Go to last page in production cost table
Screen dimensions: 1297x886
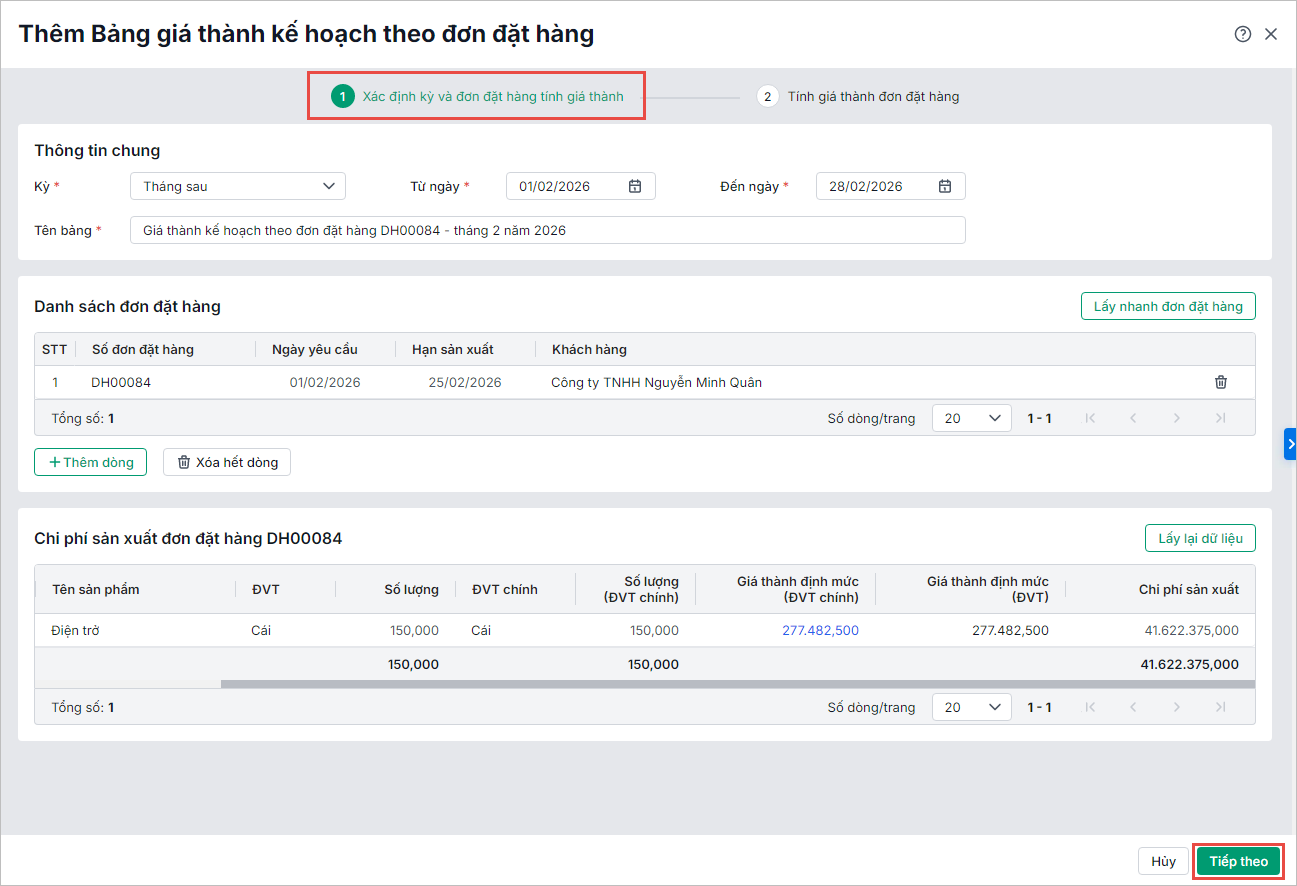click(x=1220, y=707)
